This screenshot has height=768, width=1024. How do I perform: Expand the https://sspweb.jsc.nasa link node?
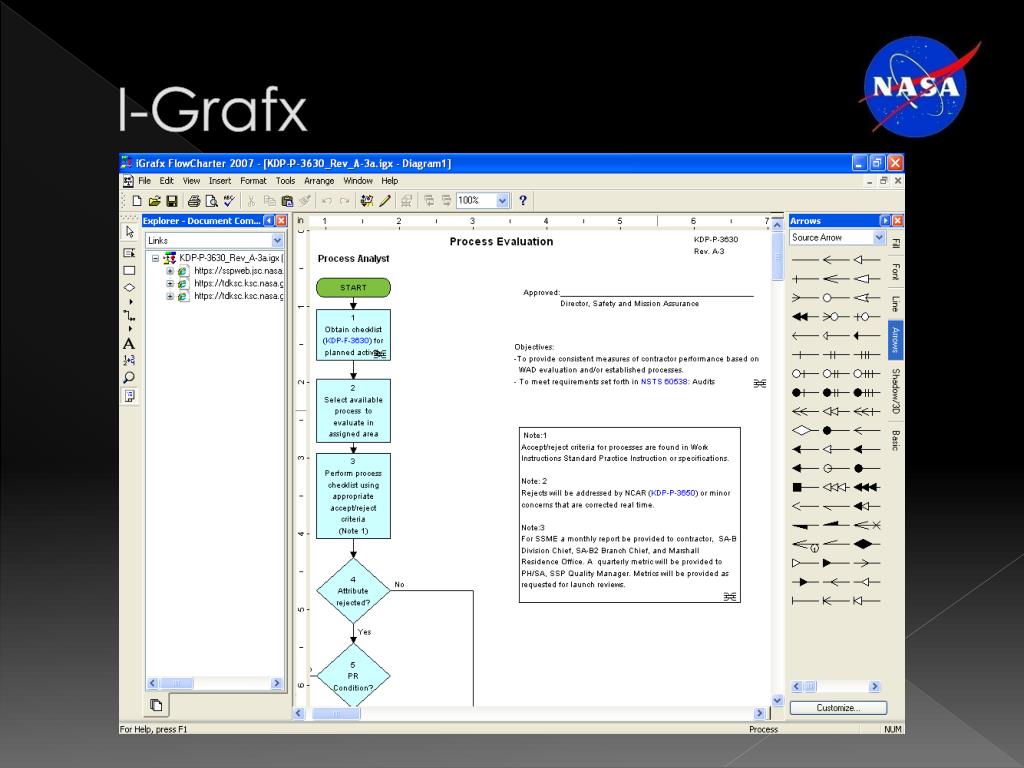[169, 270]
